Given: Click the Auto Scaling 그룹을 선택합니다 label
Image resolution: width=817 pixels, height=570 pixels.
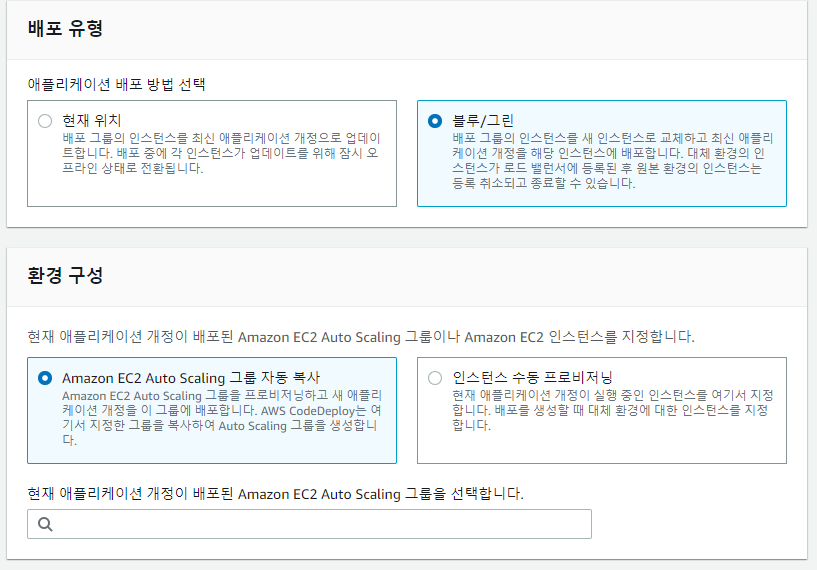Looking at the screenshot, I should coord(275,493).
